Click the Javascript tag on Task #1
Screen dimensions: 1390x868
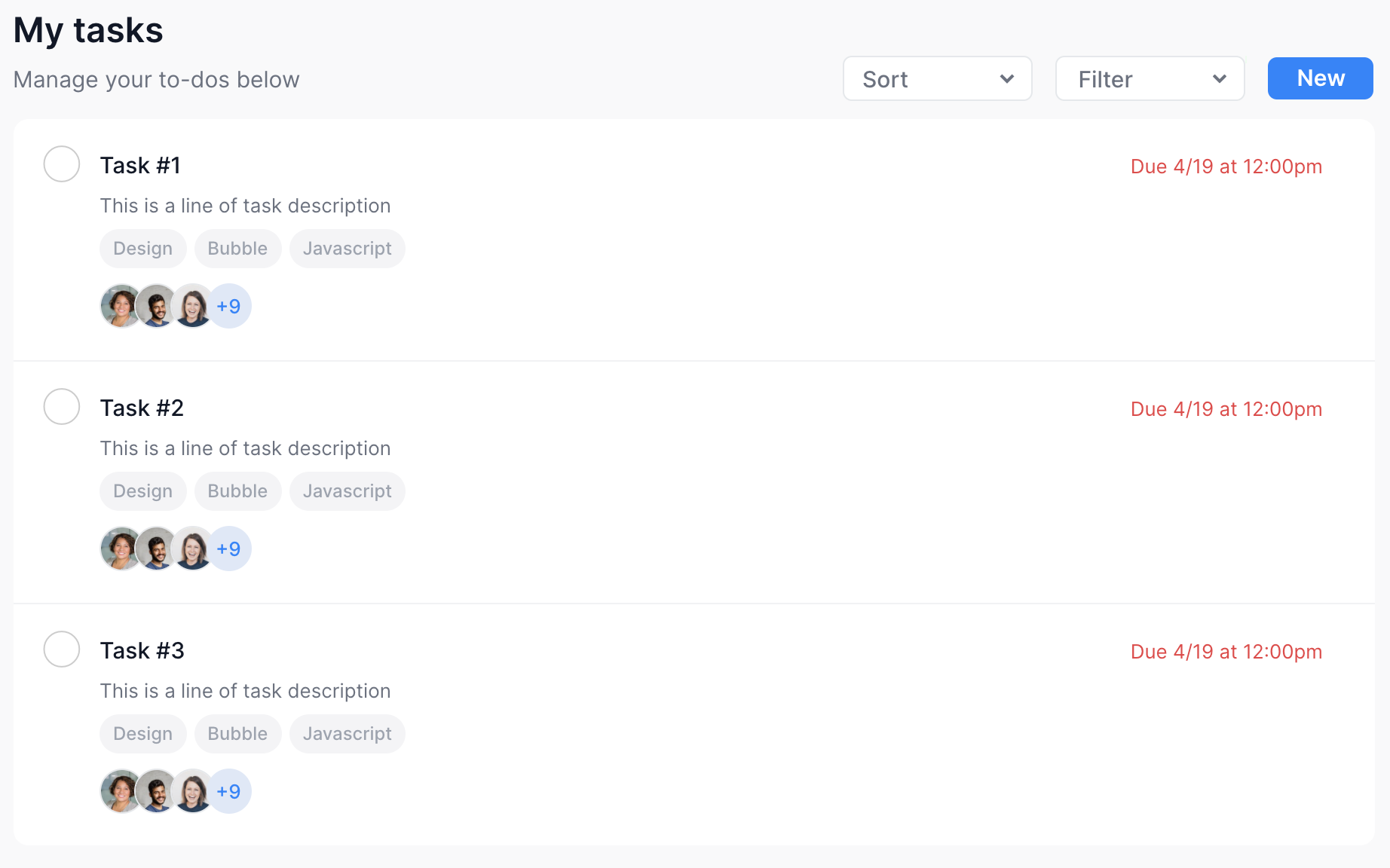[347, 249]
